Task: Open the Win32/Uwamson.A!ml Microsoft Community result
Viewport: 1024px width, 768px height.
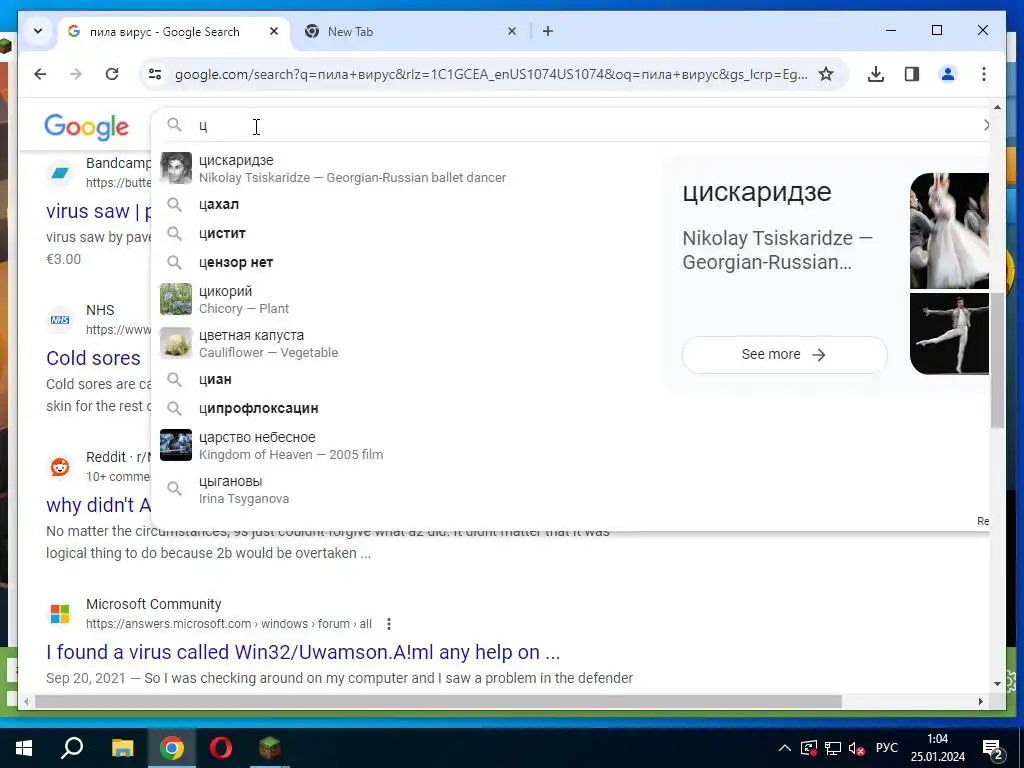Action: (x=303, y=652)
